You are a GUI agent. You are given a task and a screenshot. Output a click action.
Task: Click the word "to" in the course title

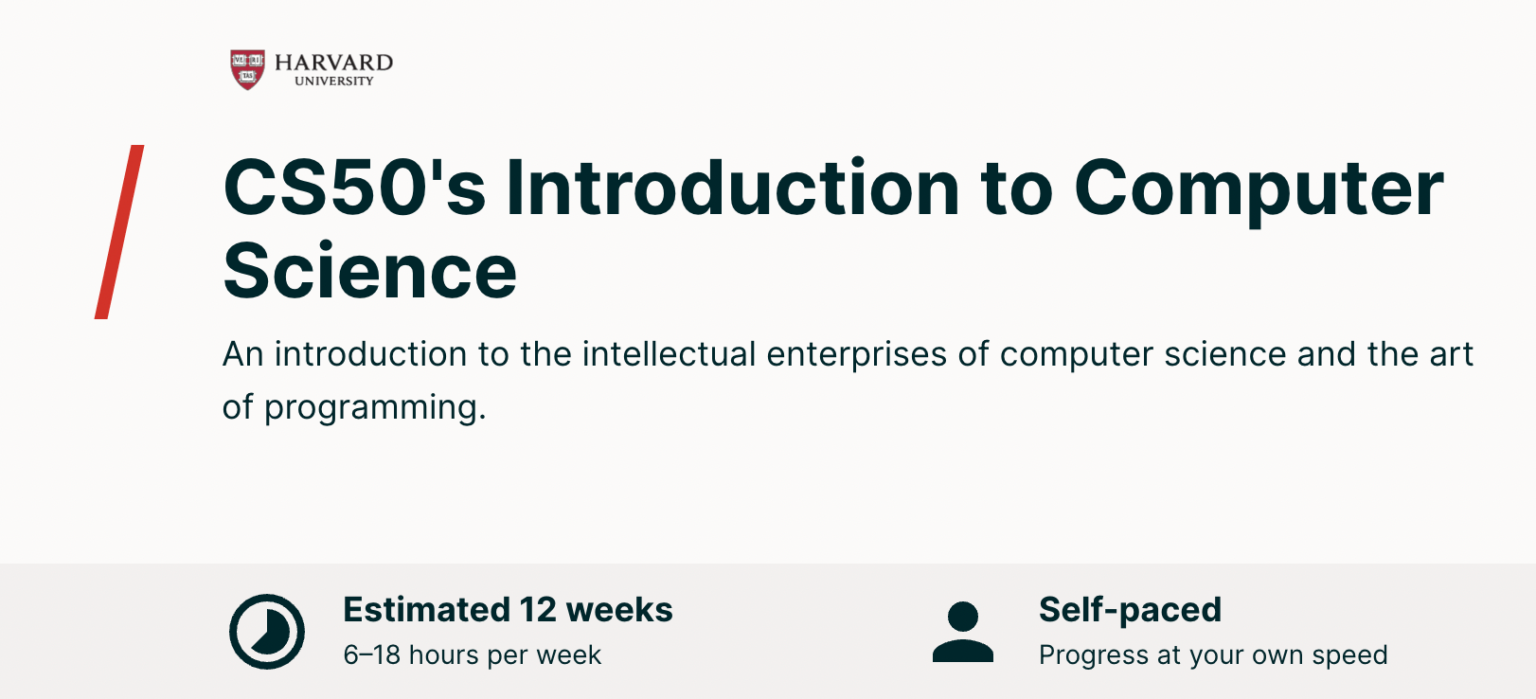coord(1017,187)
